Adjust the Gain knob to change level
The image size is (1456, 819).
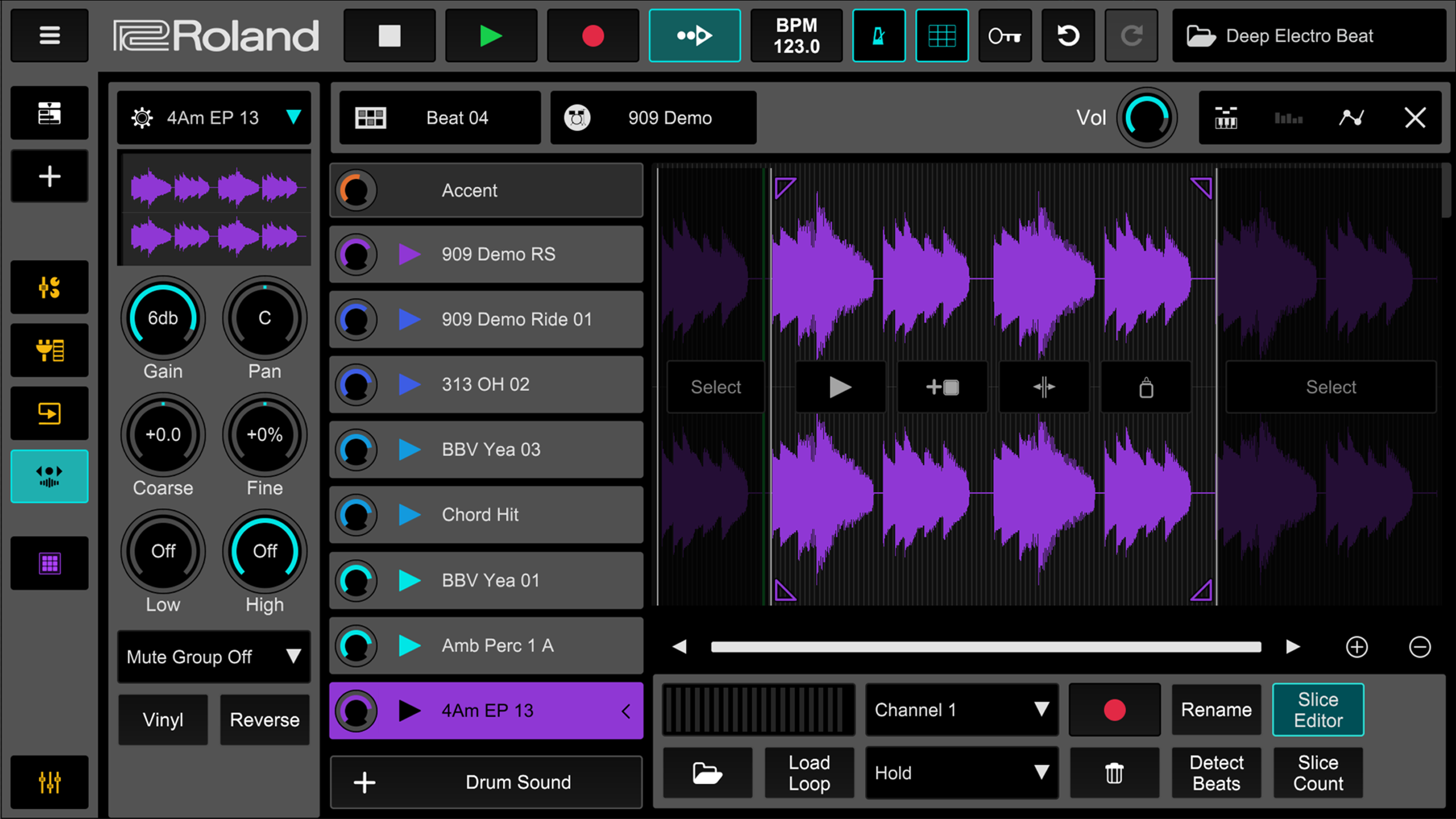pyautogui.click(x=163, y=318)
